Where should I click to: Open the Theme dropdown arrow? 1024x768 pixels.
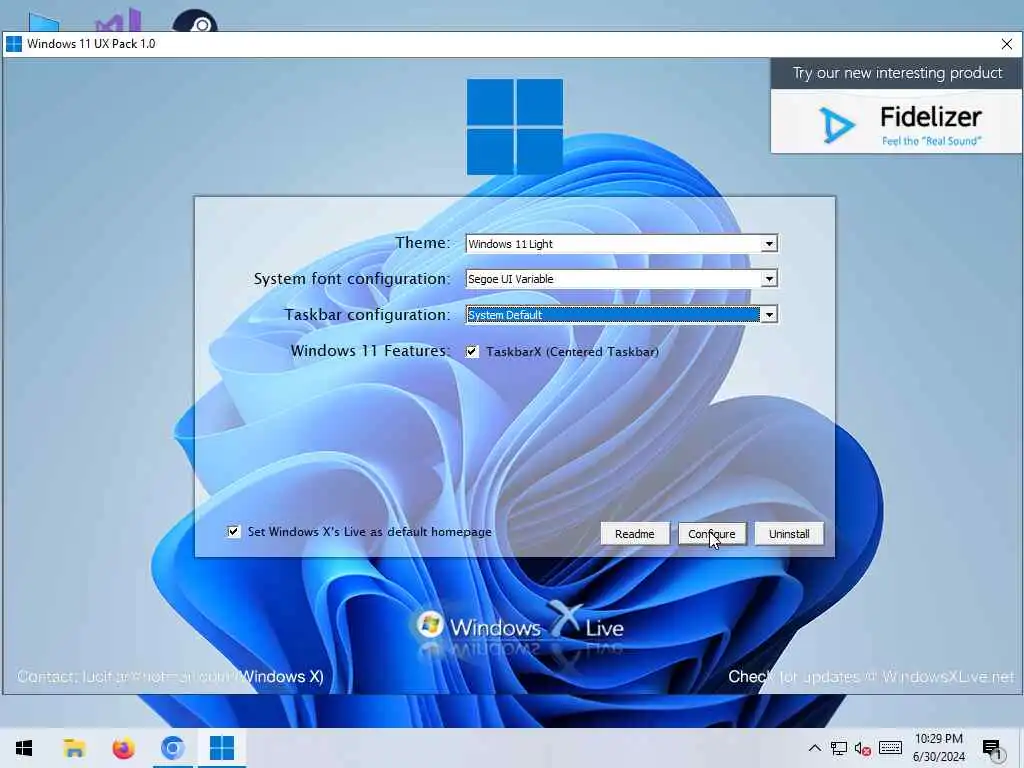coord(769,244)
